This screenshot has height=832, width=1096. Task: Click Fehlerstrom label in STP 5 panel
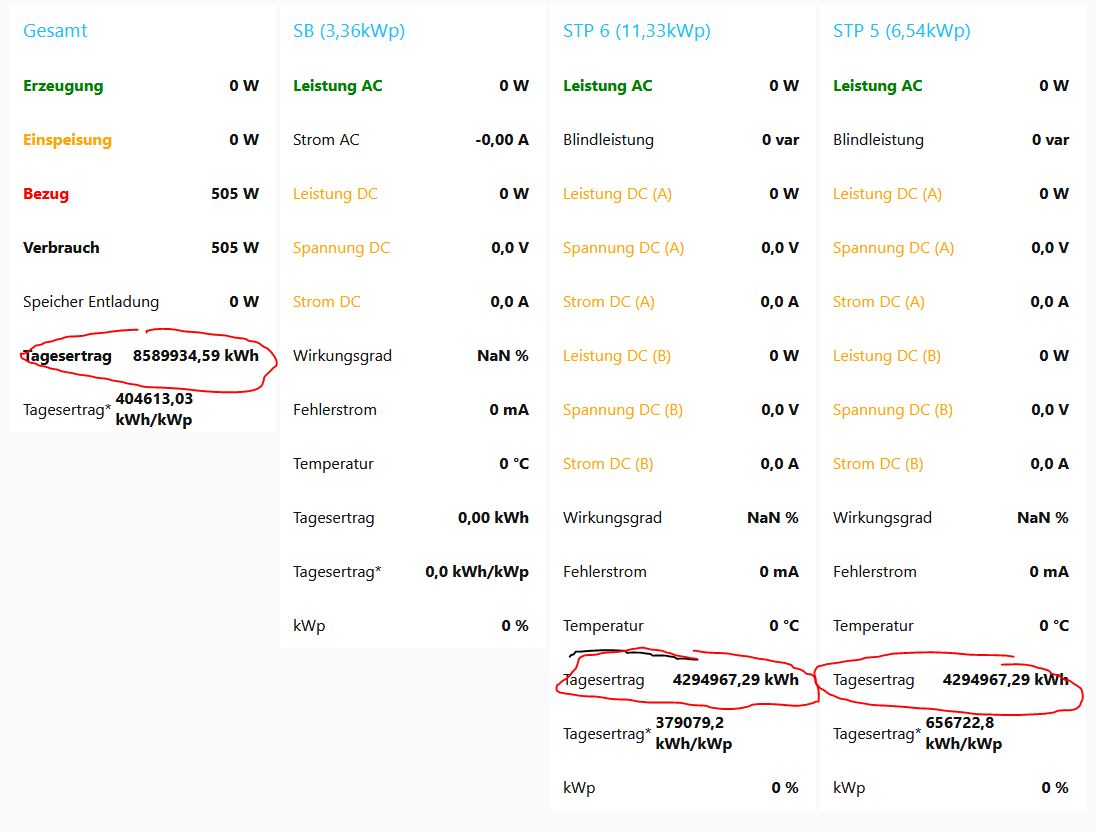(x=874, y=572)
